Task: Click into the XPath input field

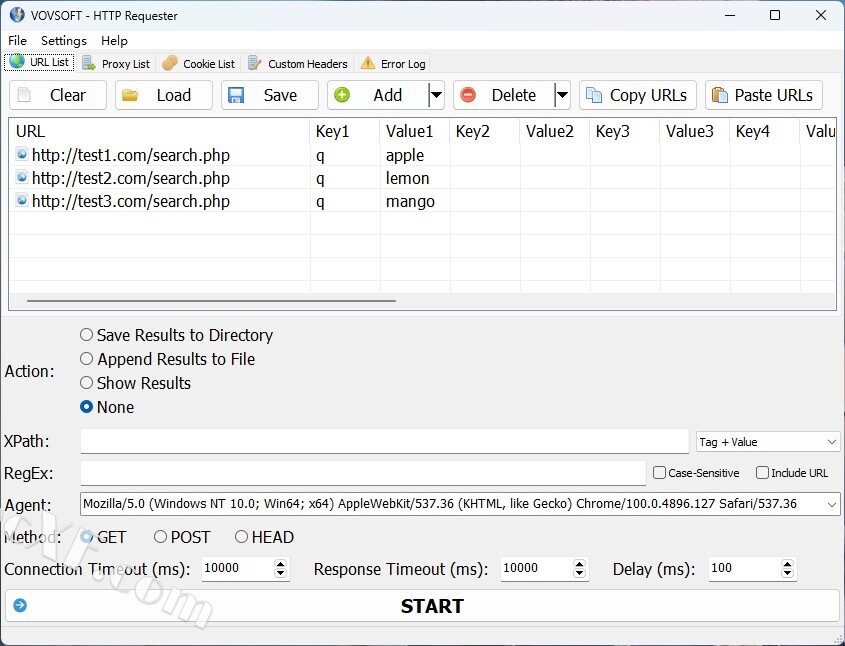Action: [385, 442]
